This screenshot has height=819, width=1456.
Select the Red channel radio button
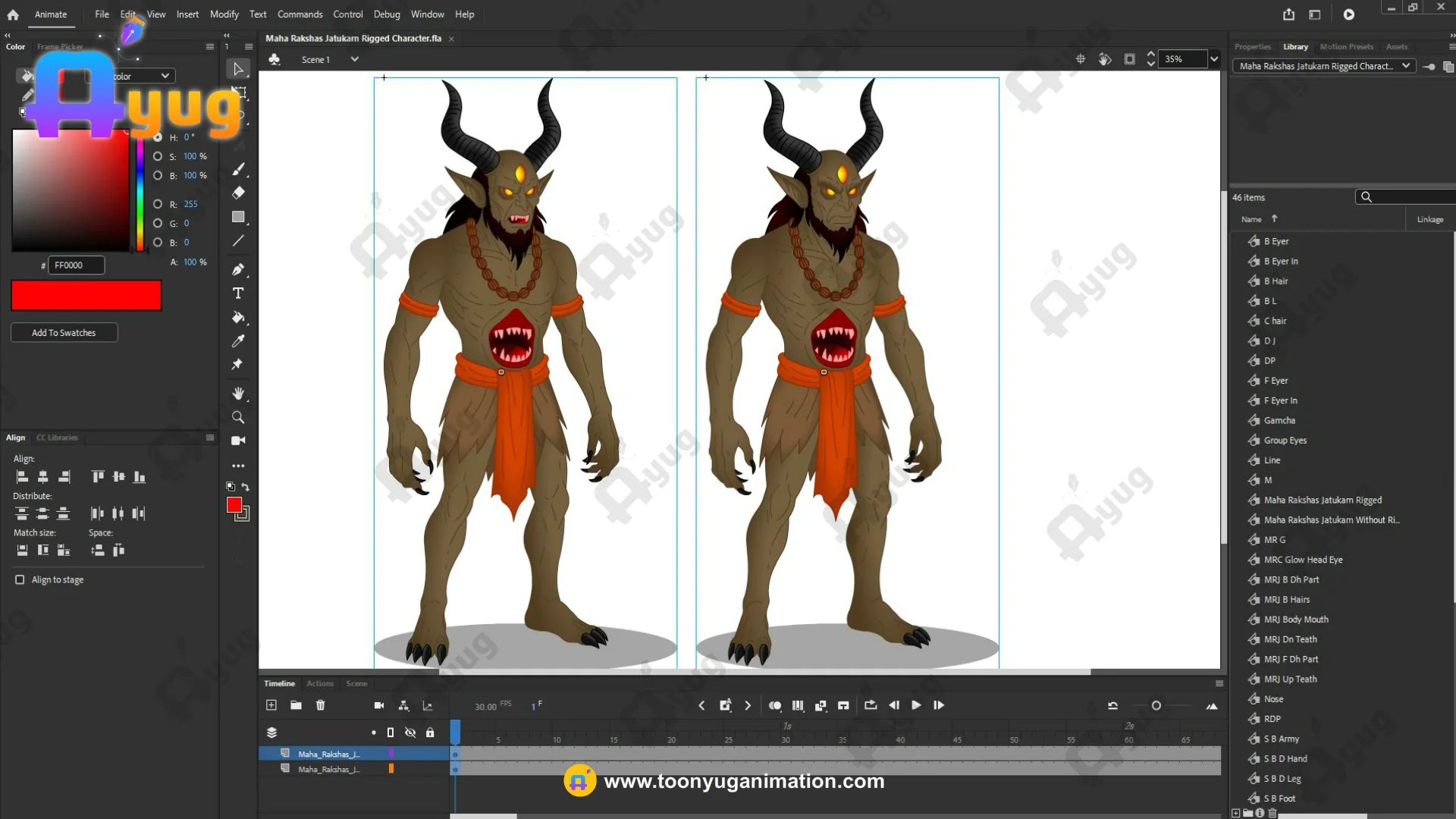158,204
